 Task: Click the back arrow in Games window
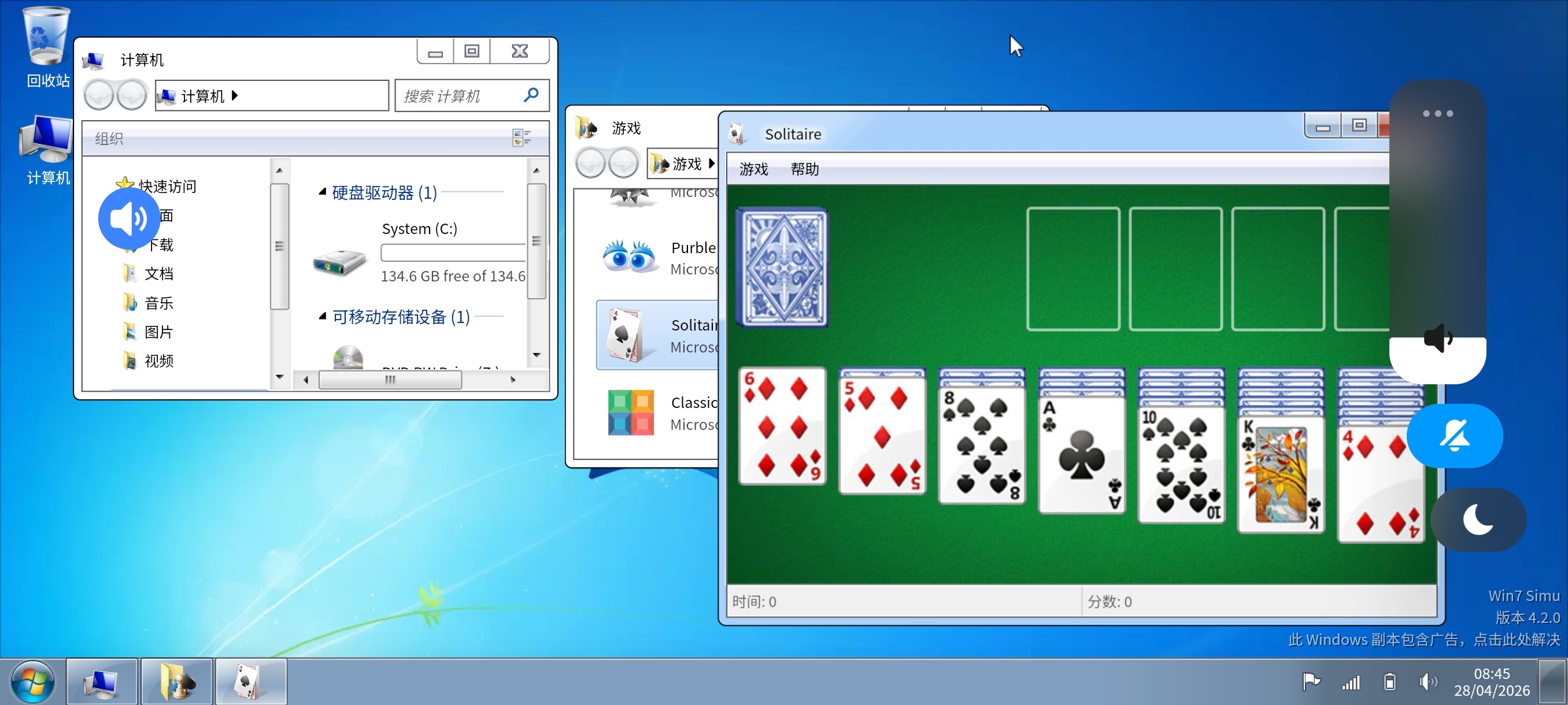pyautogui.click(x=590, y=163)
